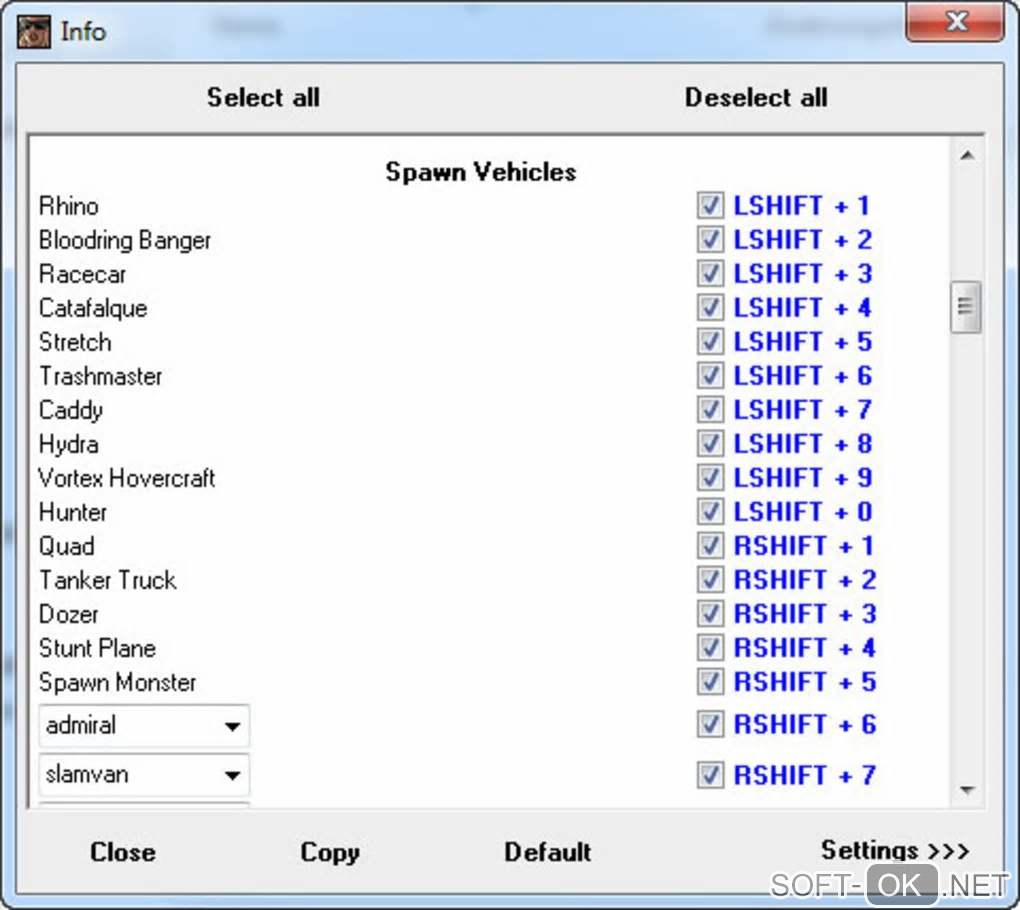Click the Stunt Plane label
This screenshot has width=1020, height=910.
[x=98, y=649]
